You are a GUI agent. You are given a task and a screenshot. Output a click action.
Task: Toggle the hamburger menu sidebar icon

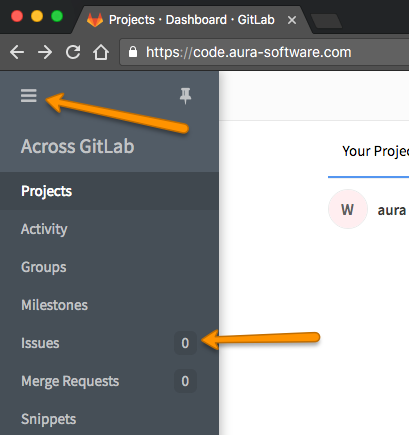pyautogui.click(x=29, y=96)
